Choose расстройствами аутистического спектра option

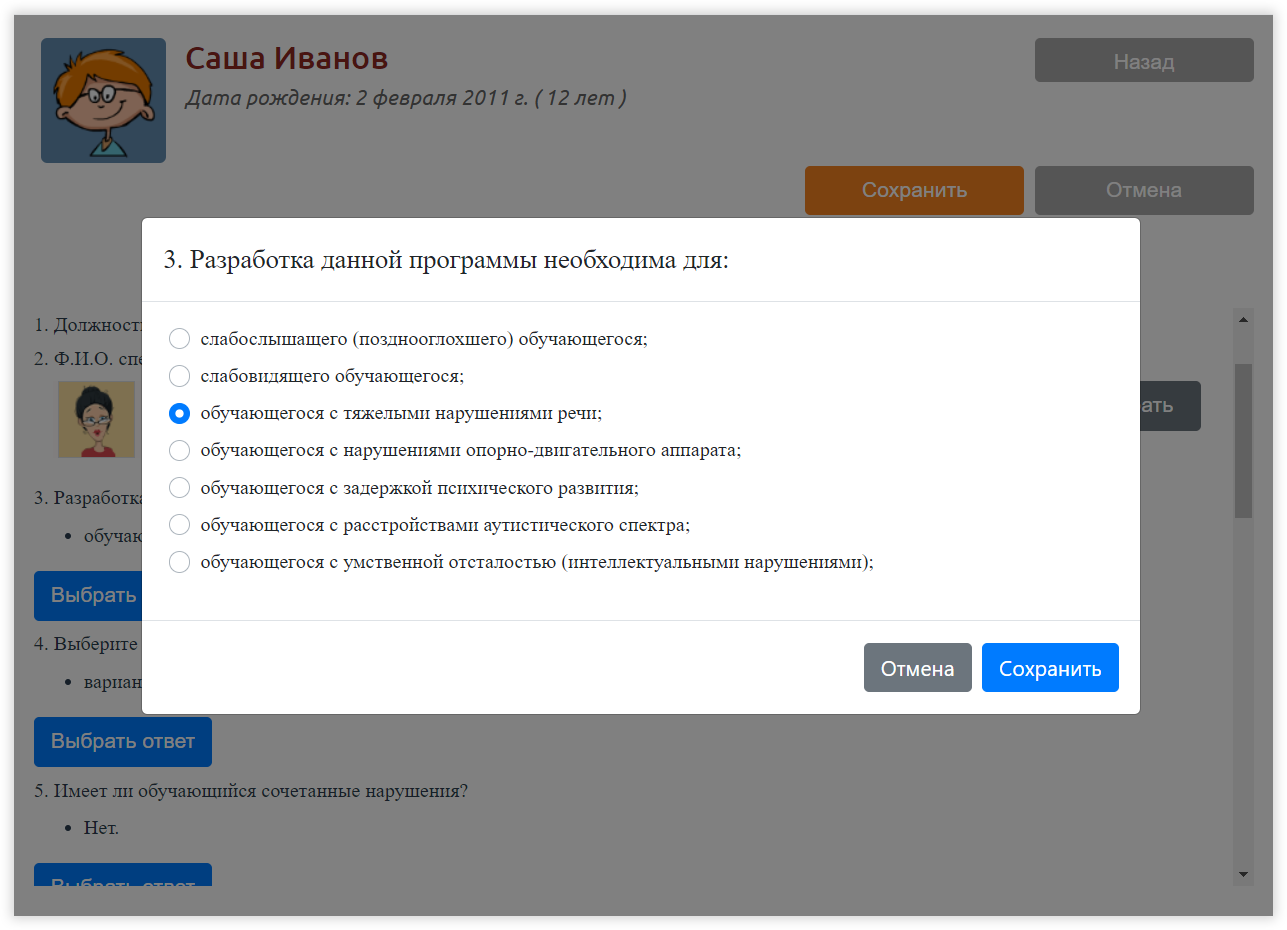(x=180, y=525)
